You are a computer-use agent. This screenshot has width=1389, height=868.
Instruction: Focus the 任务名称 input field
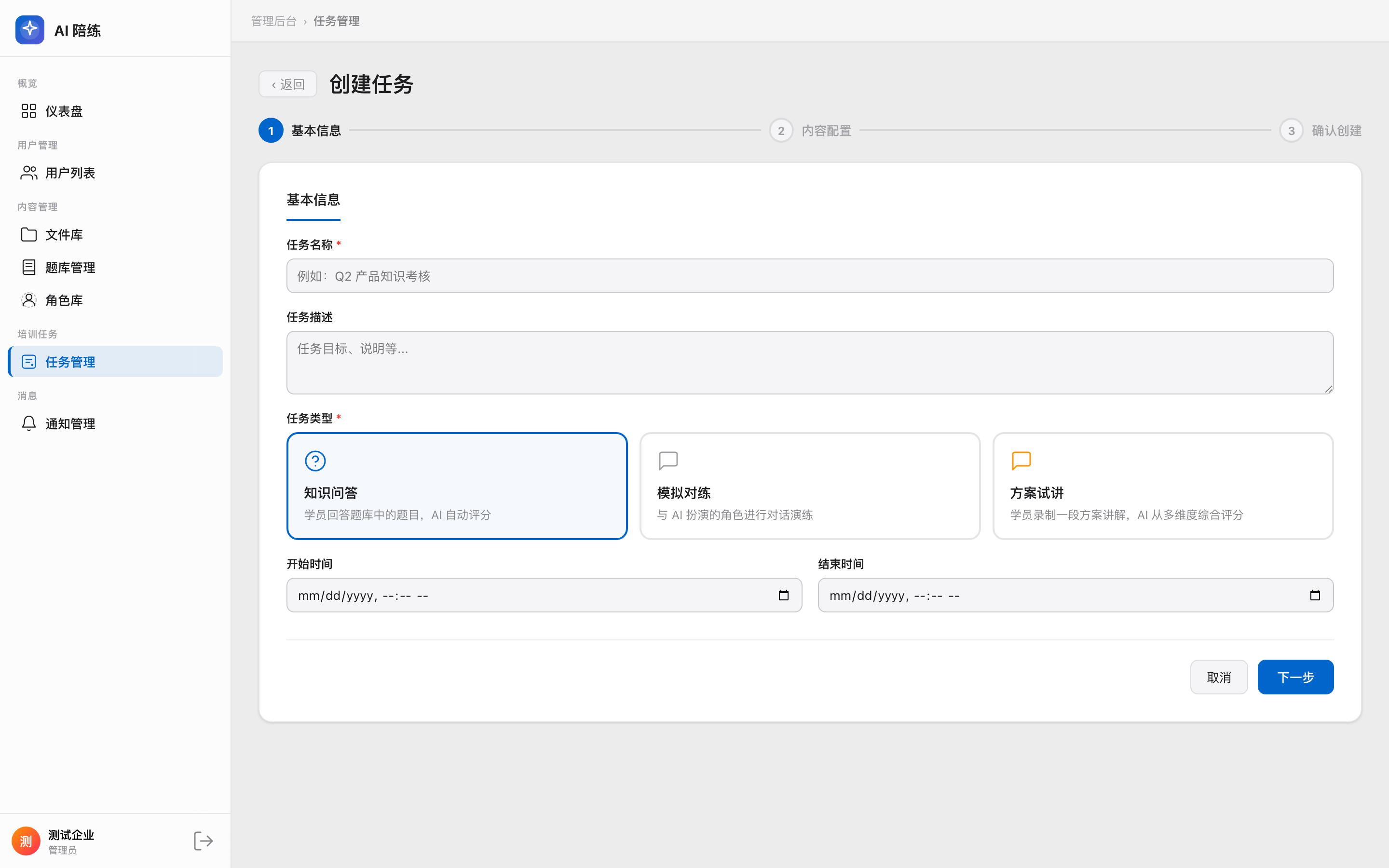tap(810, 275)
